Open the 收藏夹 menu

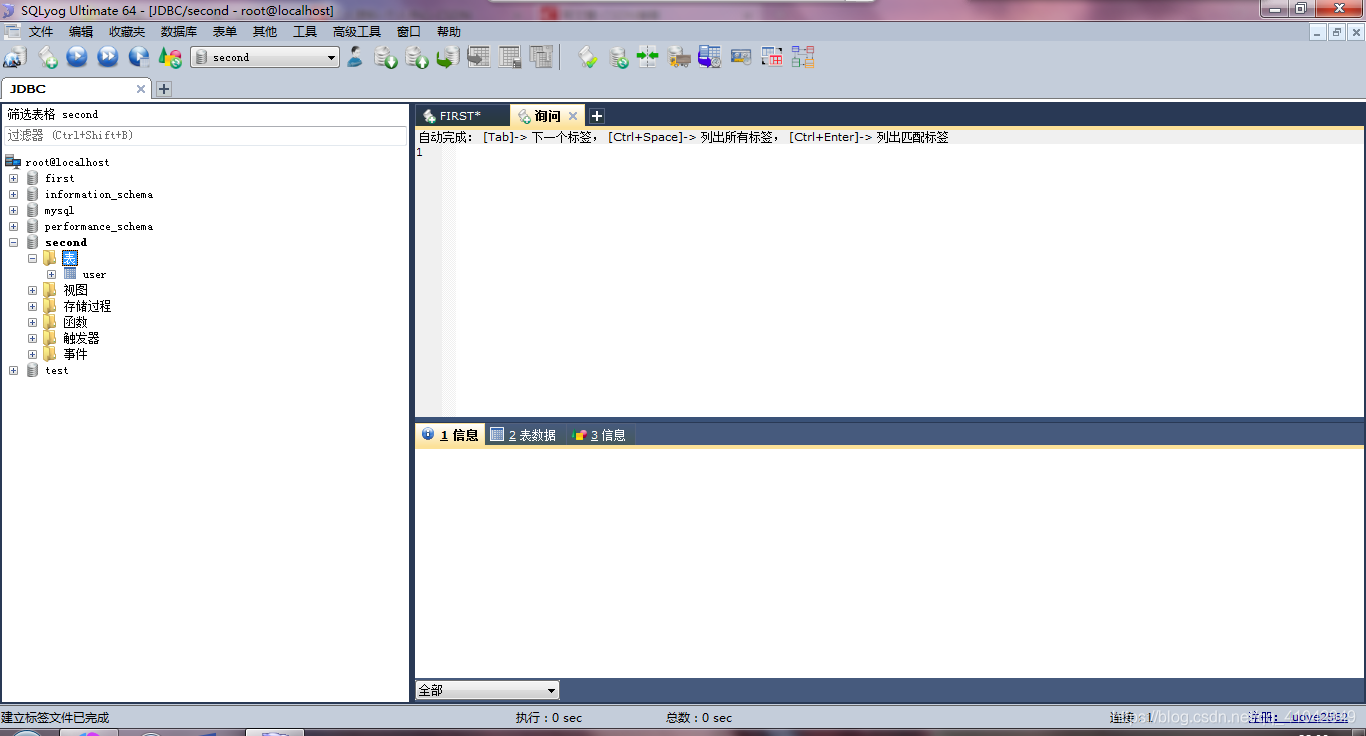click(x=127, y=32)
